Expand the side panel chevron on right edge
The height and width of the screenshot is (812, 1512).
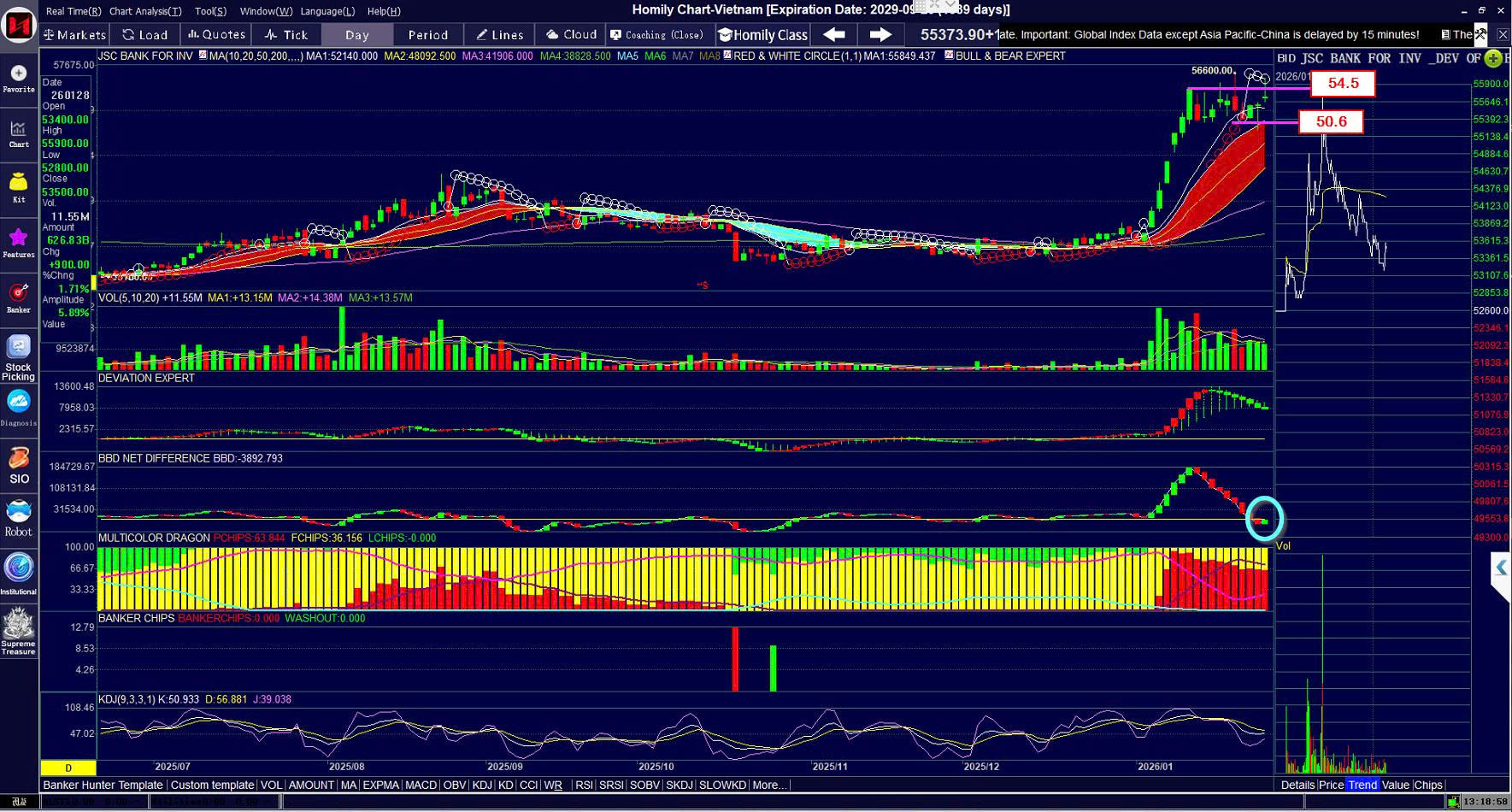tap(1500, 568)
